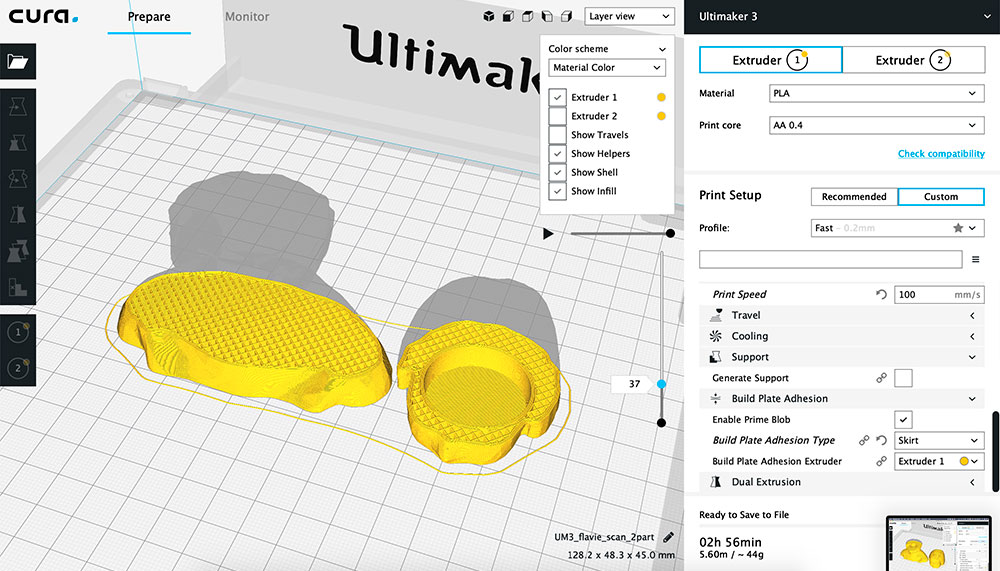Enable Generate Support checkbox
The height and width of the screenshot is (571, 1000).
(x=903, y=378)
